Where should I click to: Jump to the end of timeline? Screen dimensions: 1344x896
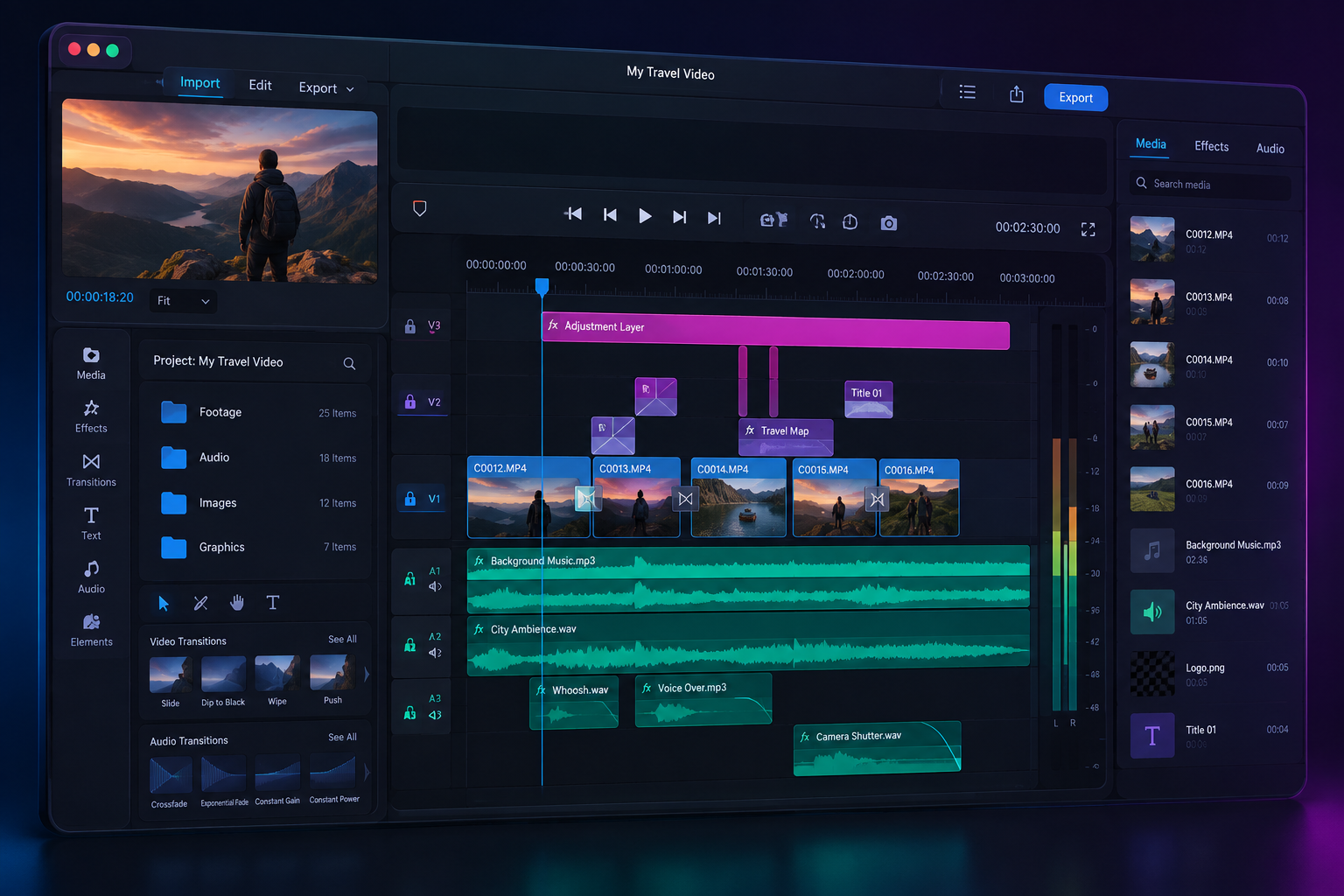click(714, 218)
